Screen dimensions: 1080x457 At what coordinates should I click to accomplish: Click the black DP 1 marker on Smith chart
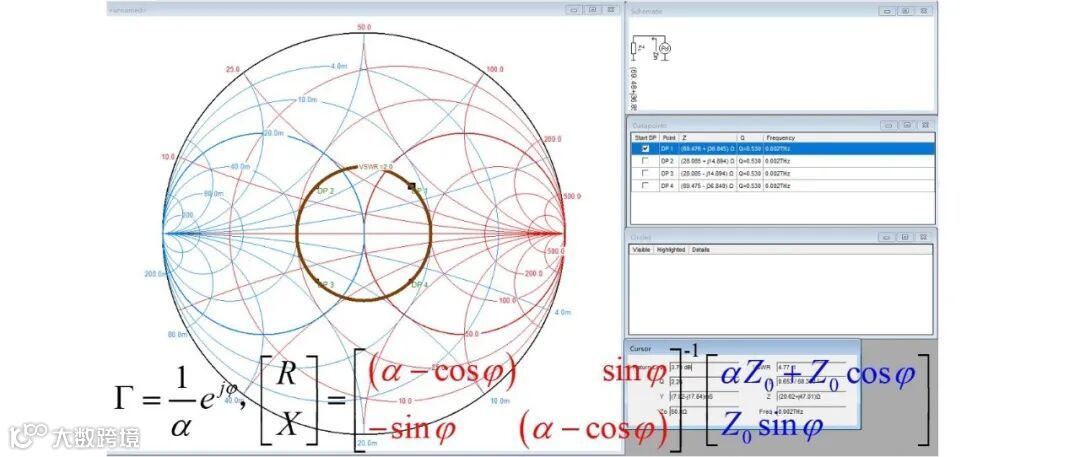[x=411, y=186]
